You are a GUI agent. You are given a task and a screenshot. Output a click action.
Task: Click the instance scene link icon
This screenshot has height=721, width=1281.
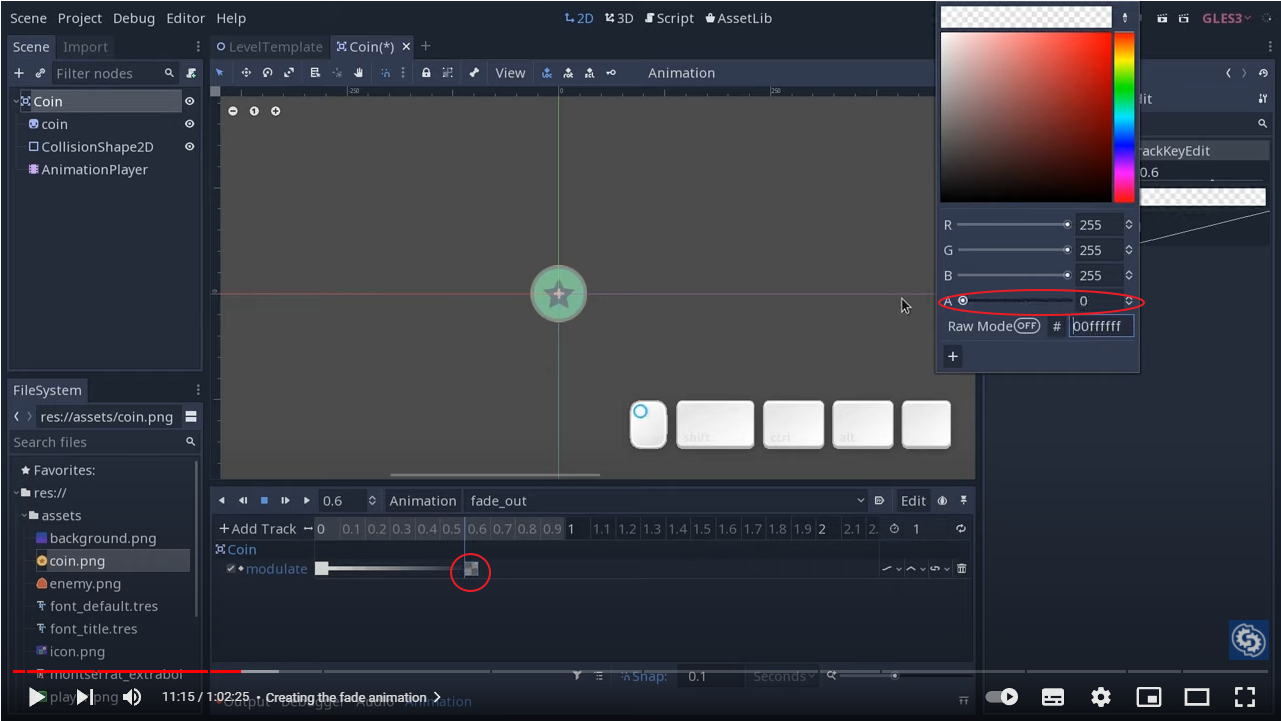[40, 73]
